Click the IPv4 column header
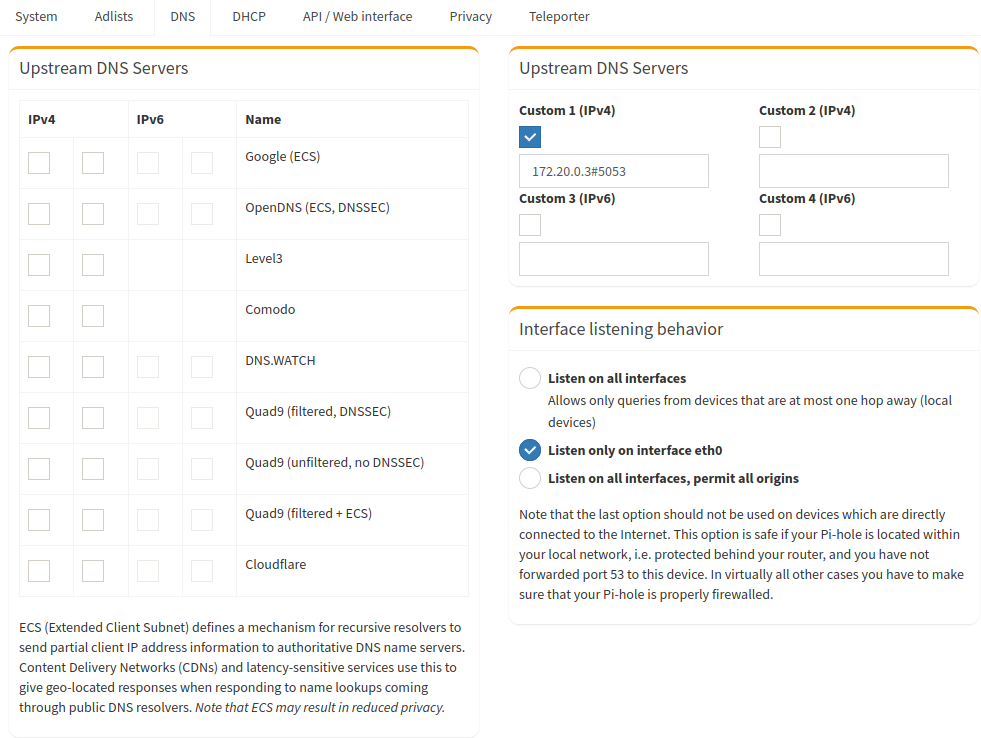981x738 pixels. [x=74, y=119]
